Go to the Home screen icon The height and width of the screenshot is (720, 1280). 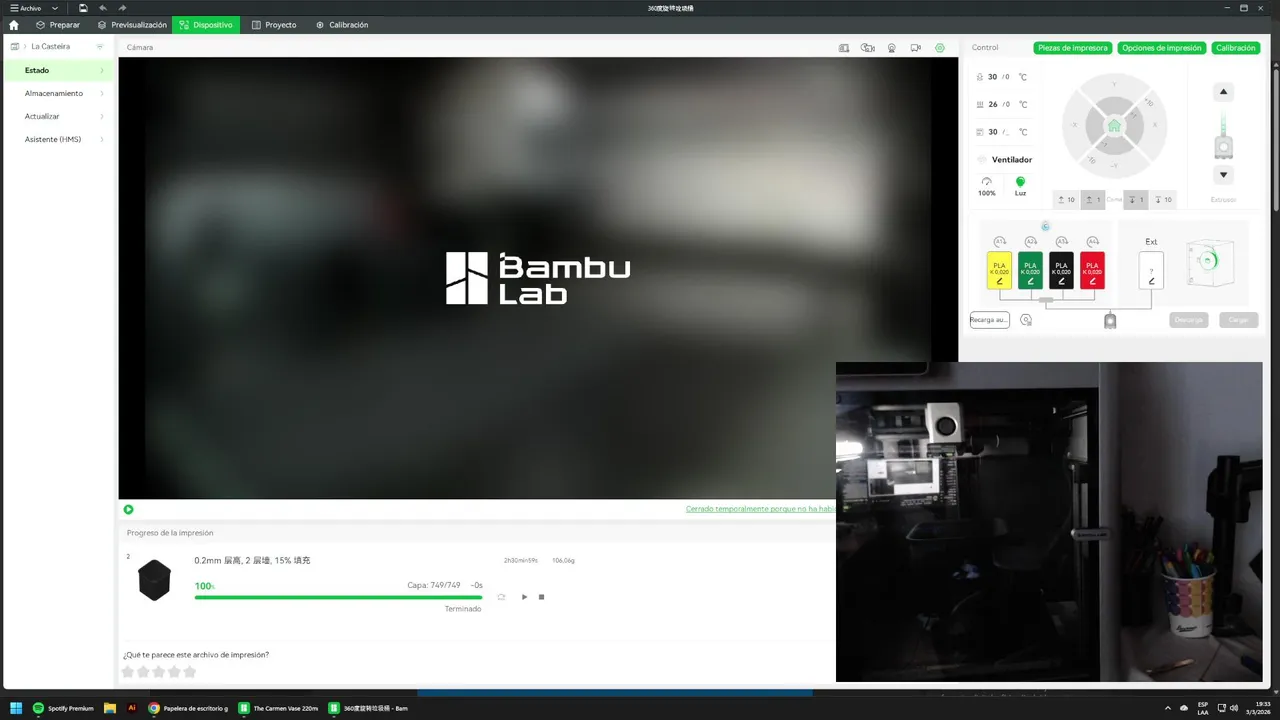coord(13,25)
